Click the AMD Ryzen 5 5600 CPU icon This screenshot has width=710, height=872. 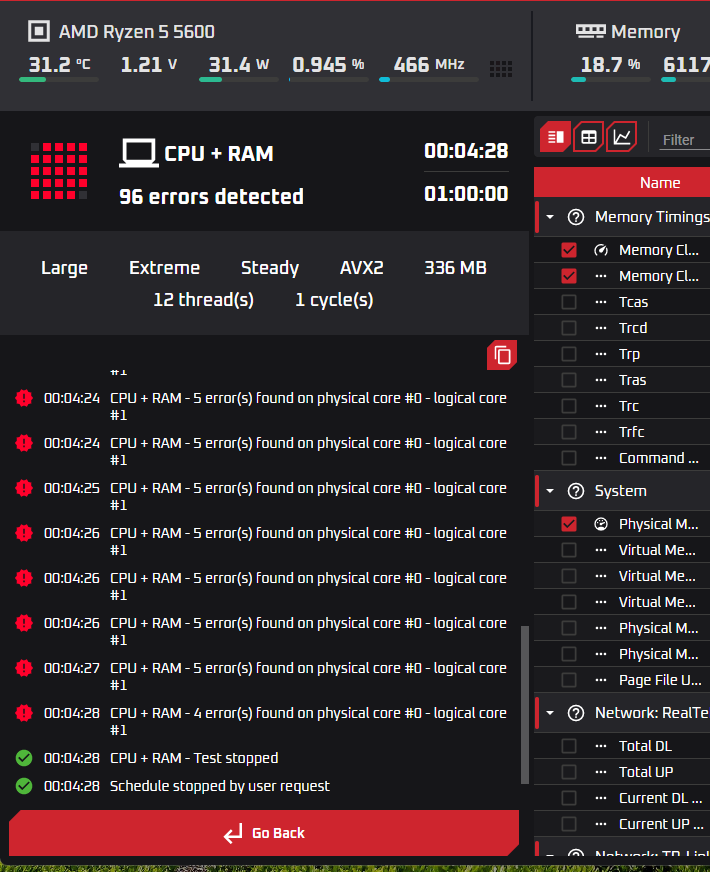click(x=38, y=32)
